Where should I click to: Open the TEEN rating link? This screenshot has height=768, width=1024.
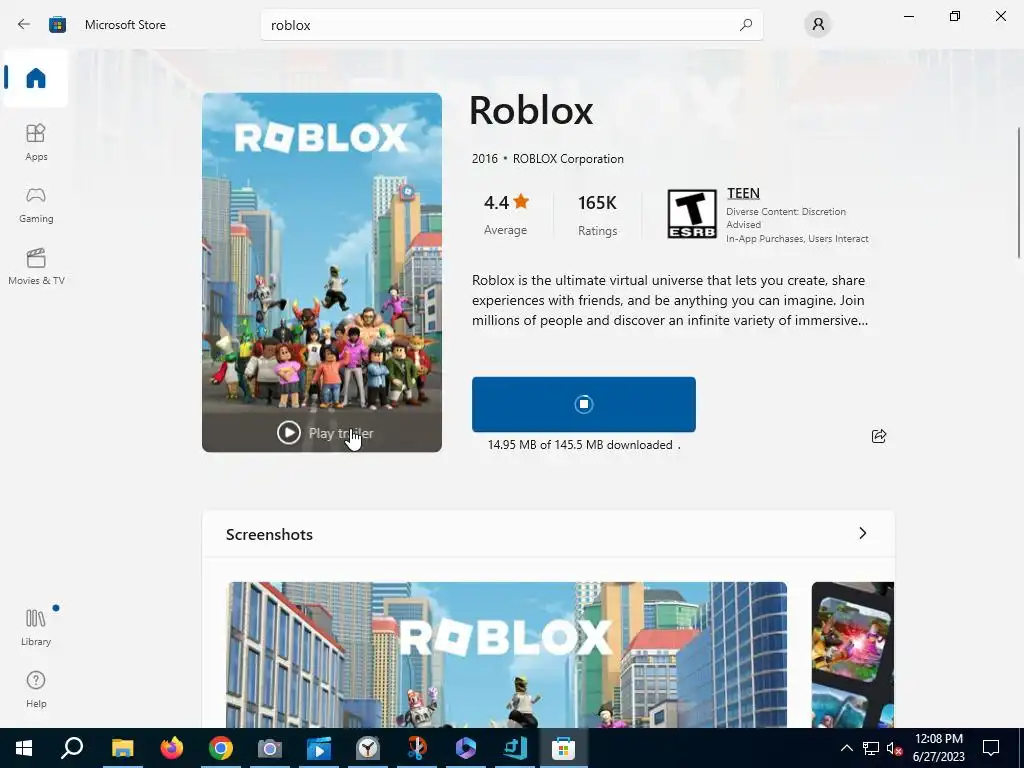pyautogui.click(x=743, y=193)
